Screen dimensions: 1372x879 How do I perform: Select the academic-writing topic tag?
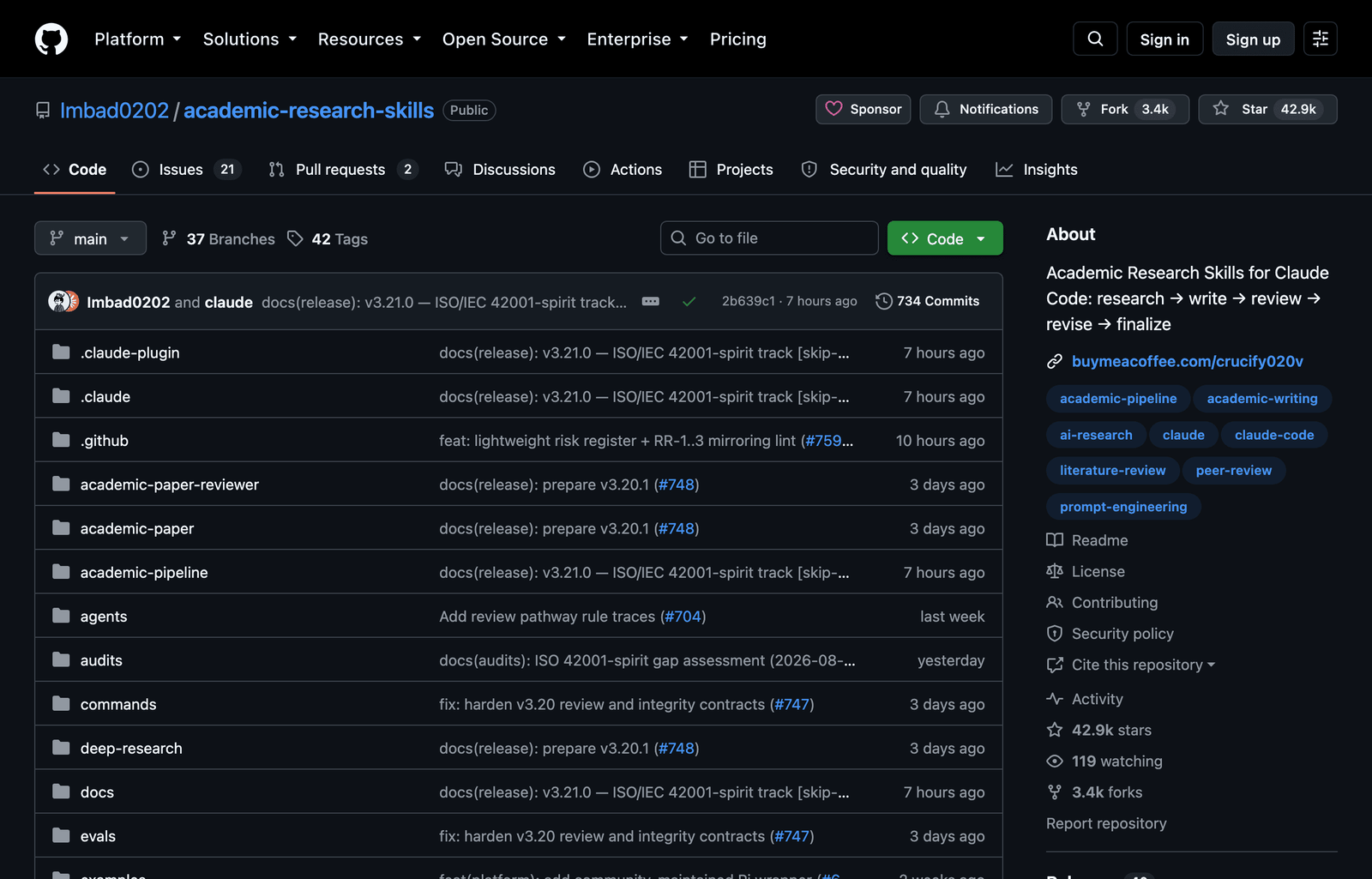pyautogui.click(x=1262, y=398)
